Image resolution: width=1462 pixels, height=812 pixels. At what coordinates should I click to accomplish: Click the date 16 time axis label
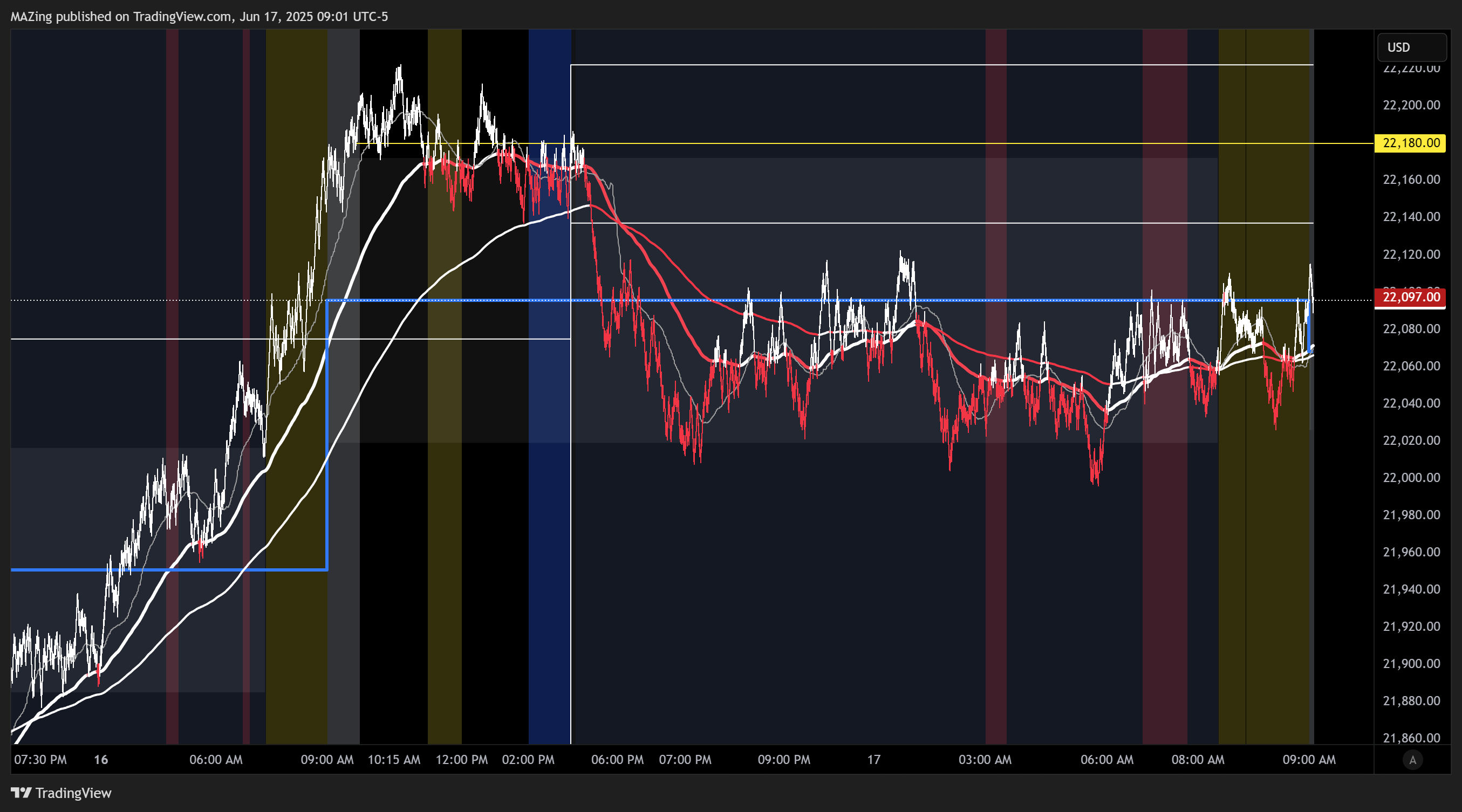(x=101, y=760)
